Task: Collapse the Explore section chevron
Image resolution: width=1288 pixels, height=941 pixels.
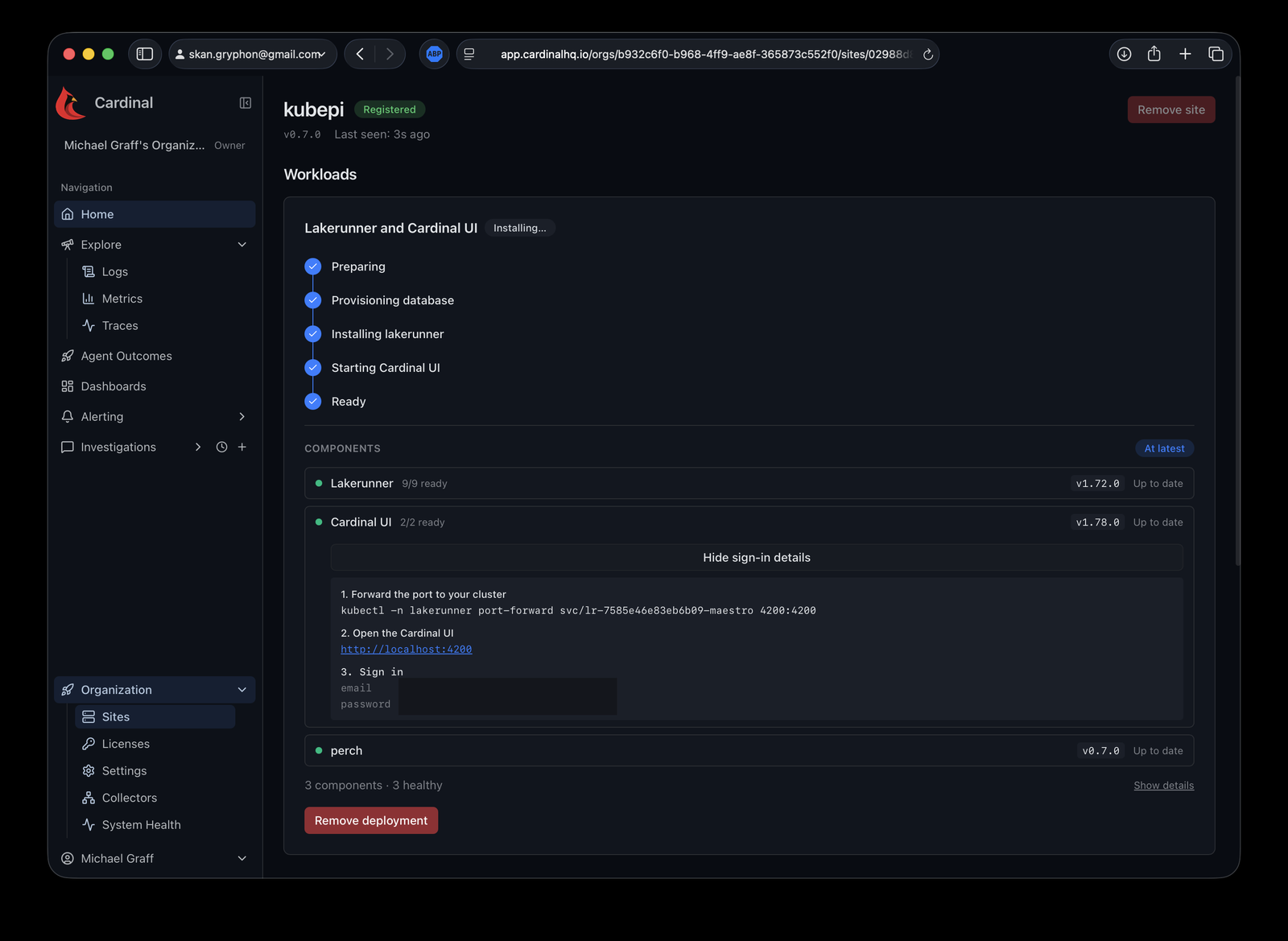Action: (242, 245)
